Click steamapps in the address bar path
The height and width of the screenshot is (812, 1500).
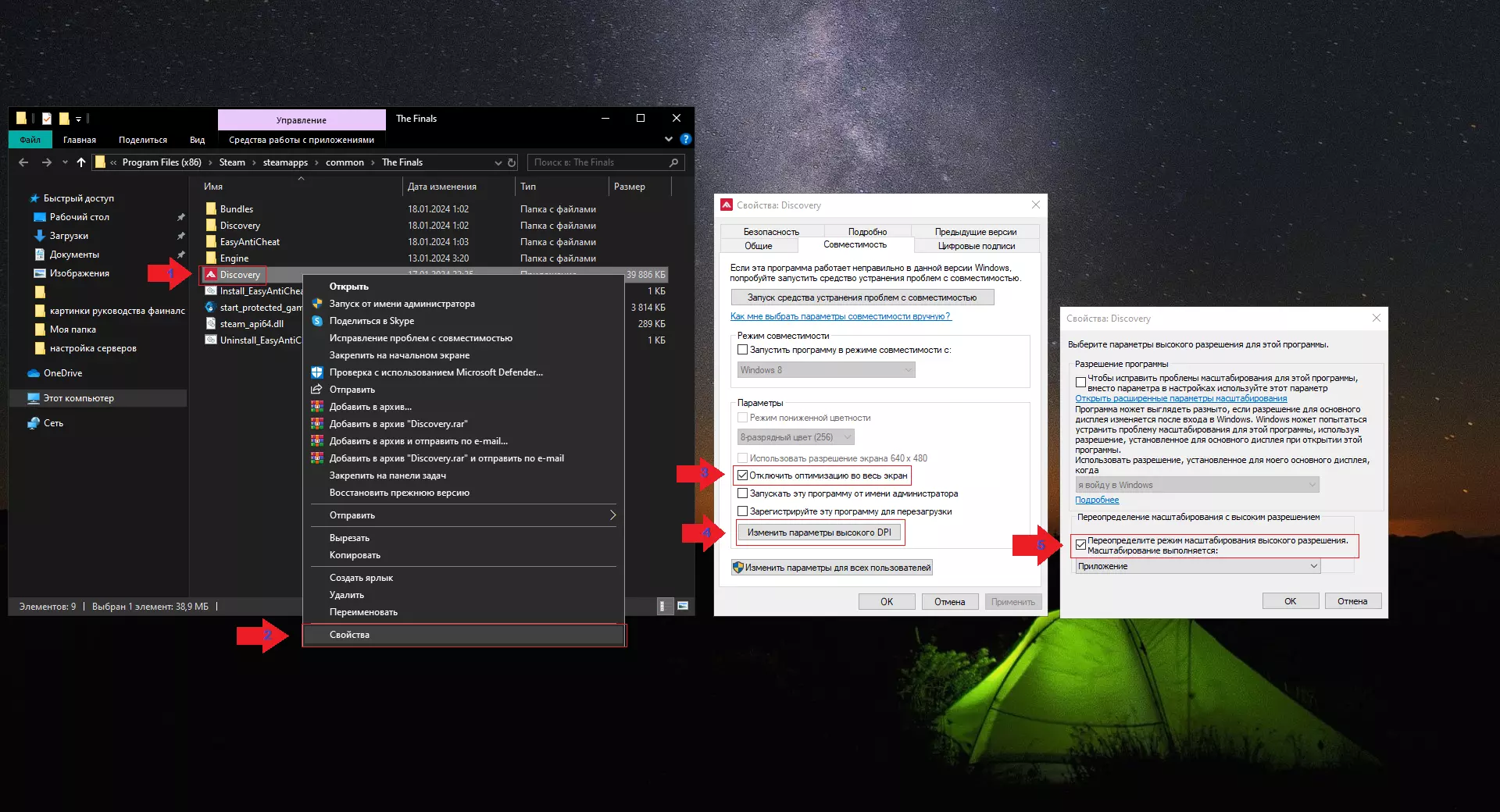pyautogui.click(x=285, y=162)
